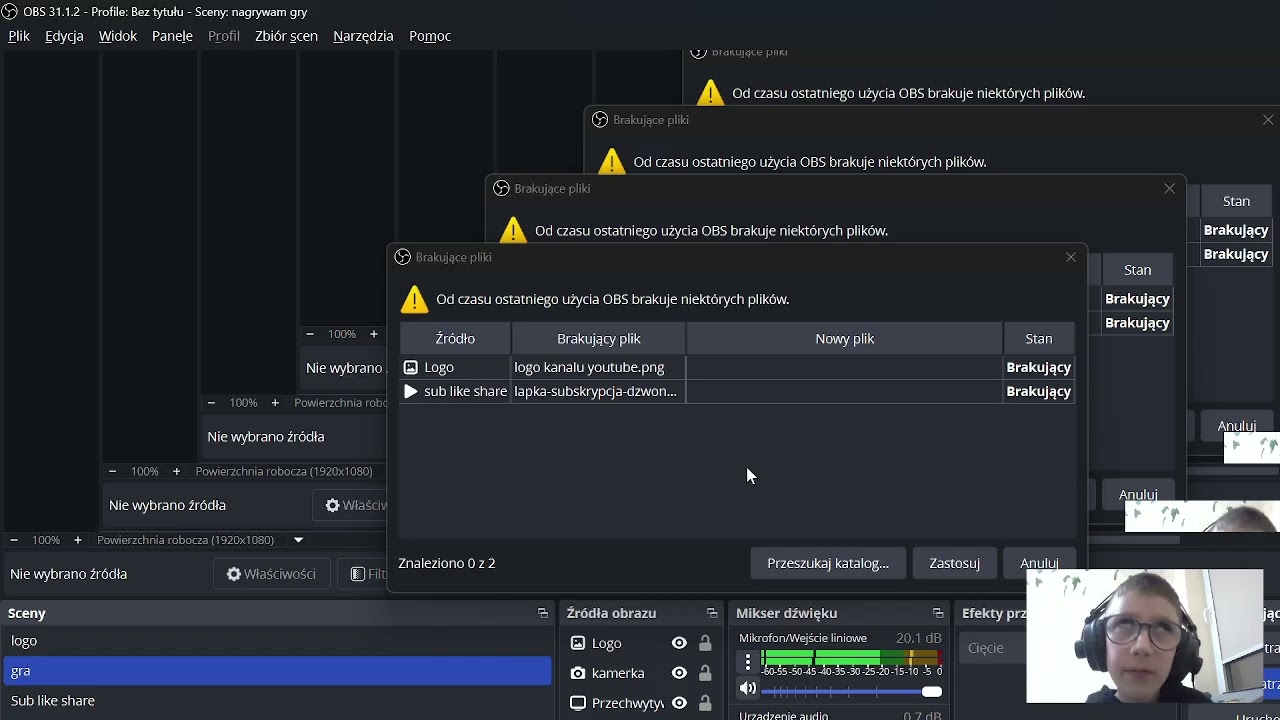Open the Plik menu
Viewport: 1280px width, 720px height.
point(19,36)
